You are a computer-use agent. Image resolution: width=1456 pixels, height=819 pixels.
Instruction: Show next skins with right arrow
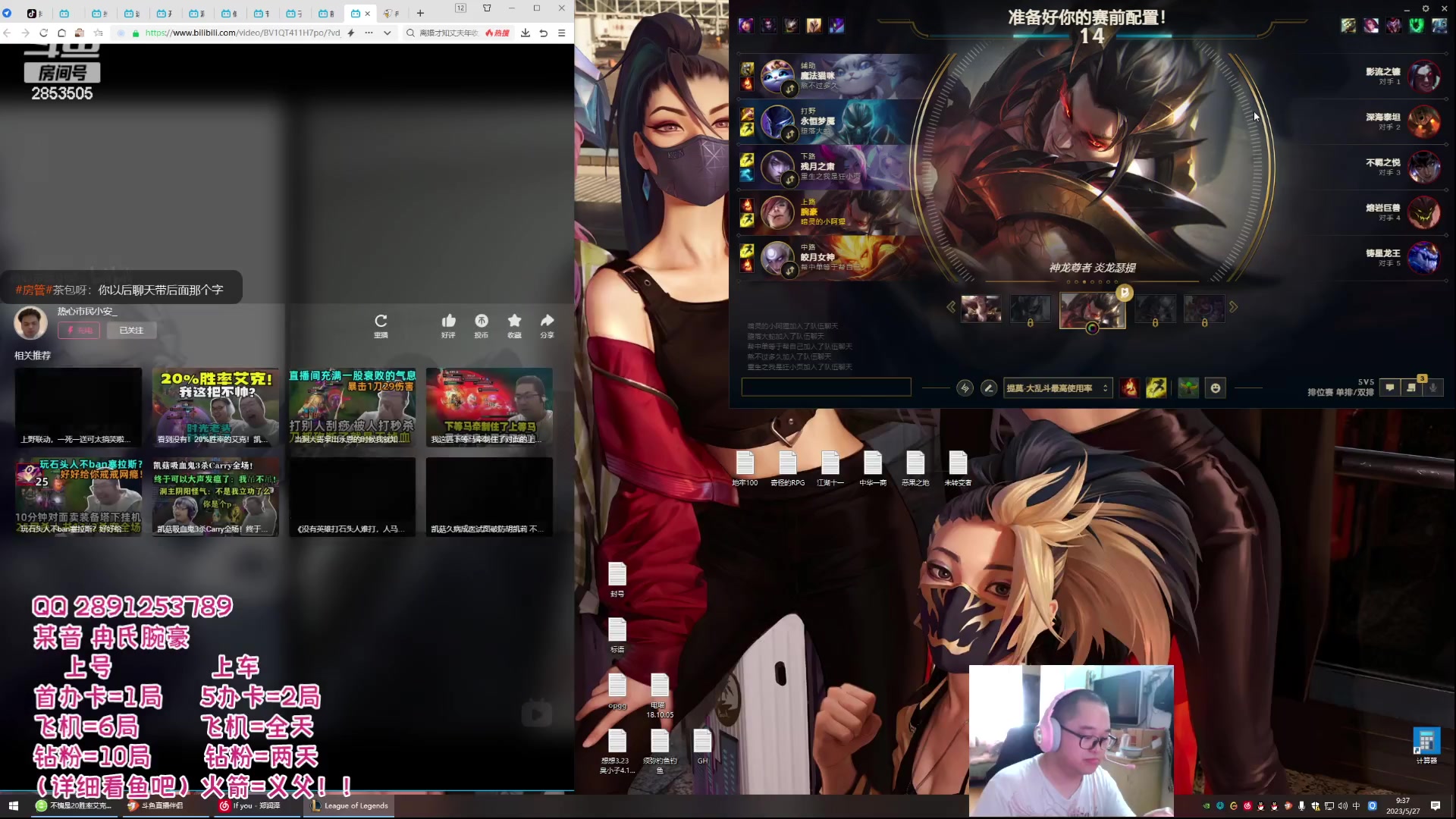point(1233,307)
